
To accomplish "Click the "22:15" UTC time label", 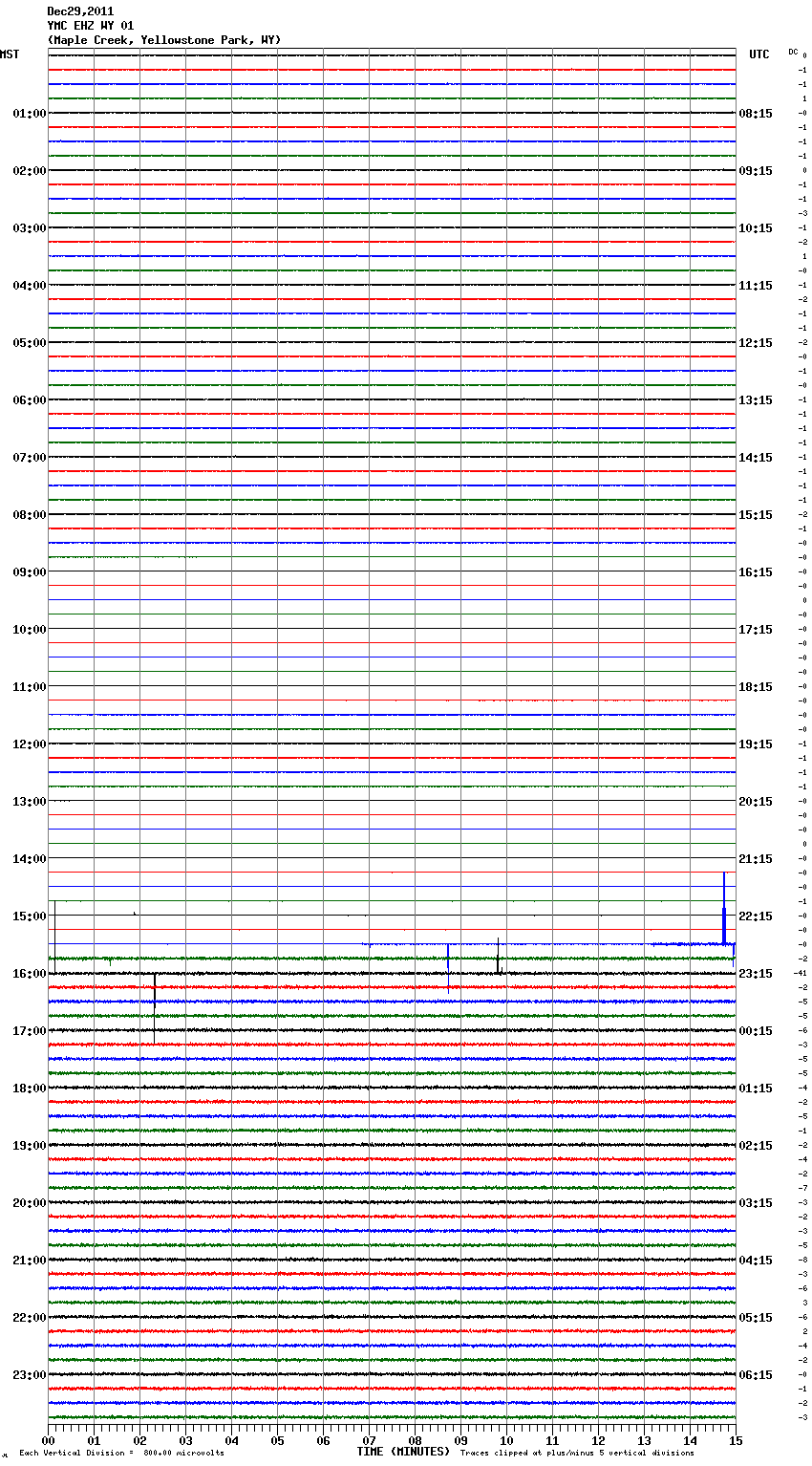I will tap(756, 916).
